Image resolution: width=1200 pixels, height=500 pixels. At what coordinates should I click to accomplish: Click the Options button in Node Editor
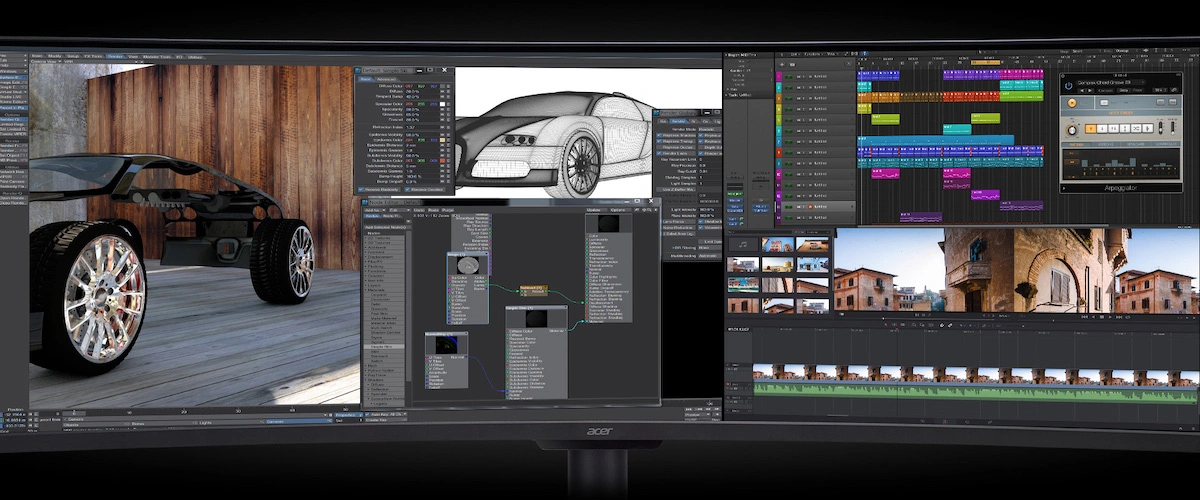(618, 210)
